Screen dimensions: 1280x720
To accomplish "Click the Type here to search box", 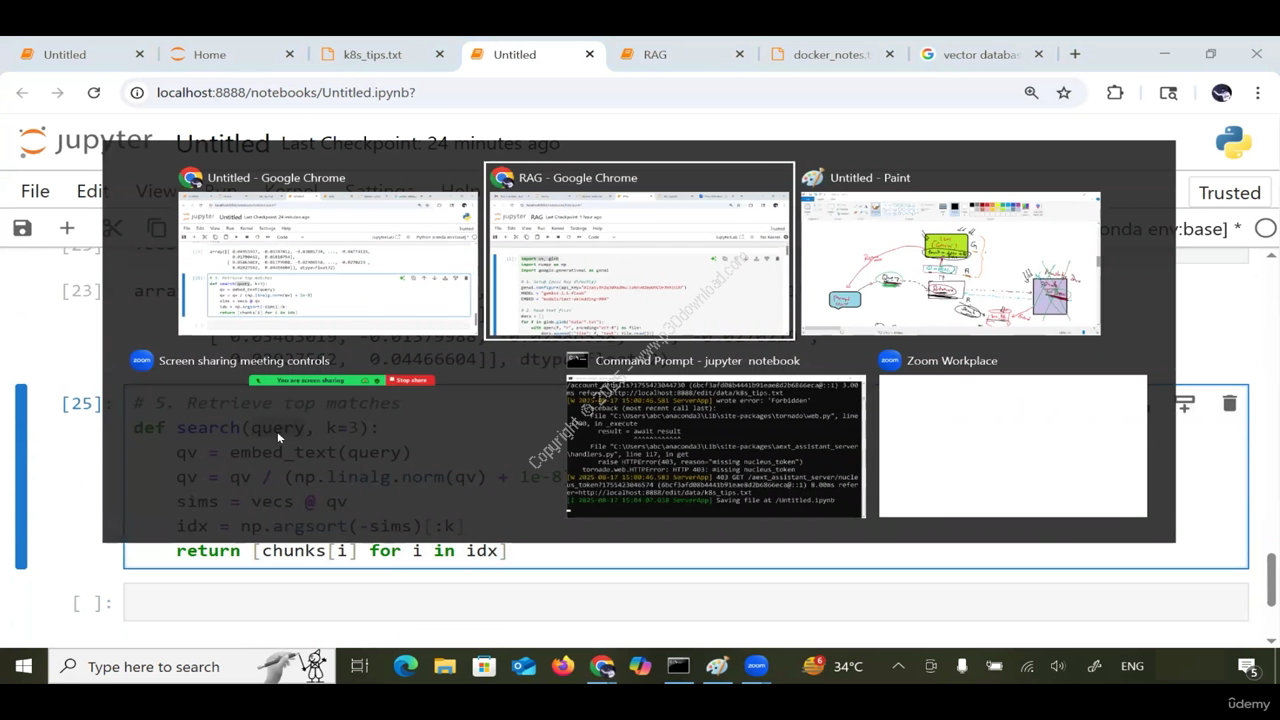I will point(193,666).
